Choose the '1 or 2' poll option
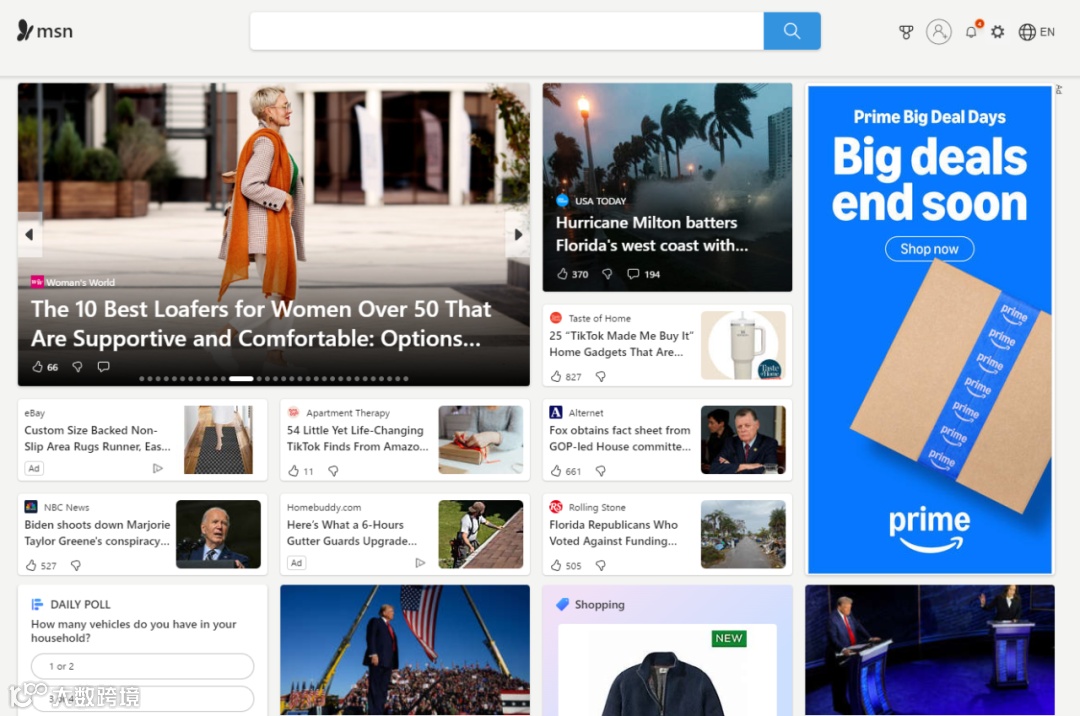Screen dimensions: 1080x716 [x=143, y=666]
